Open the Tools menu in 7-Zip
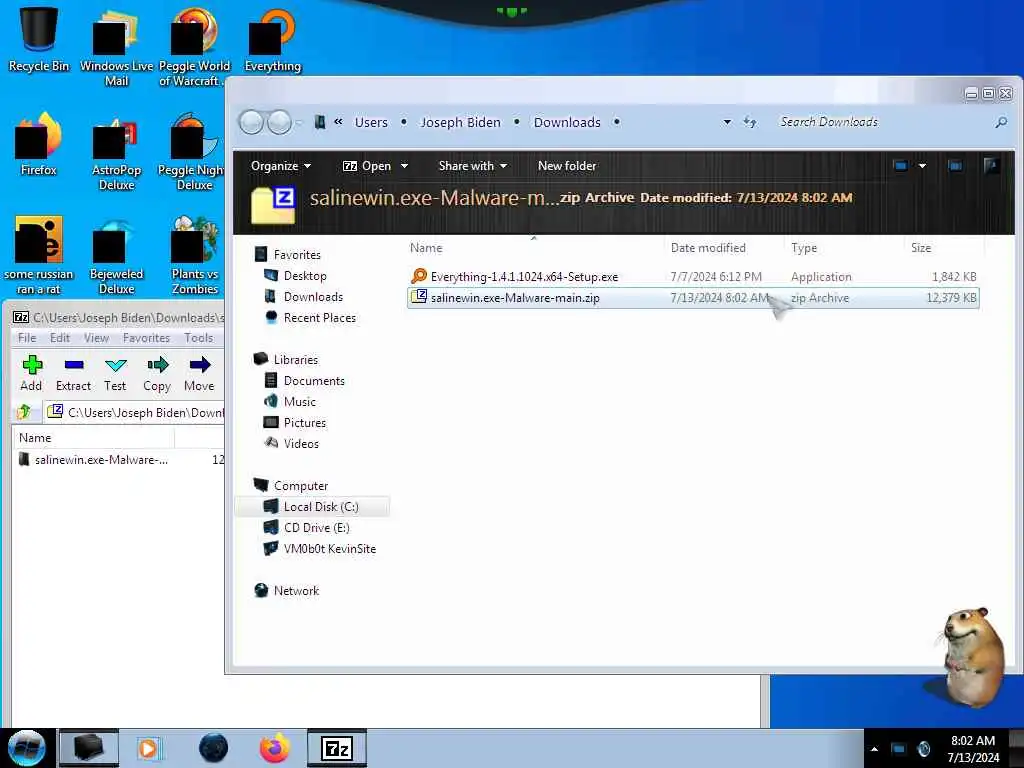1024x768 pixels. click(x=199, y=338)
